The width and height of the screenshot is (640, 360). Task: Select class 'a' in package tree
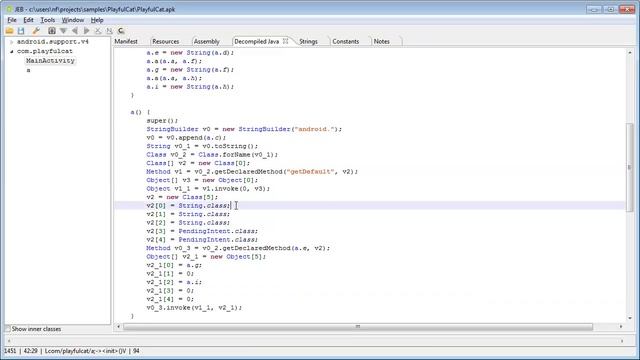(28, 70)
